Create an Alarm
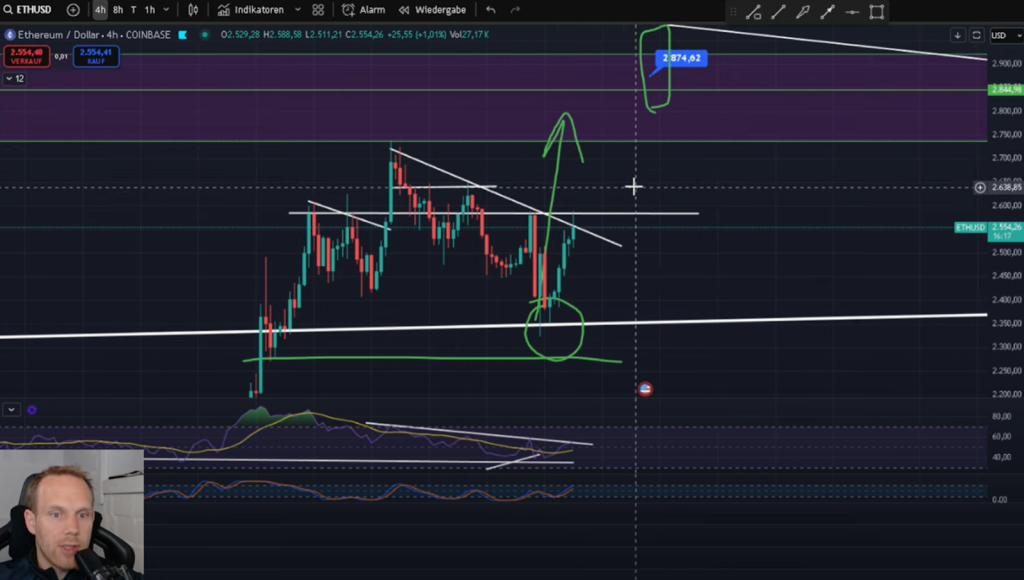Screen dimensions: 1024x580 [x=364, y=10]
